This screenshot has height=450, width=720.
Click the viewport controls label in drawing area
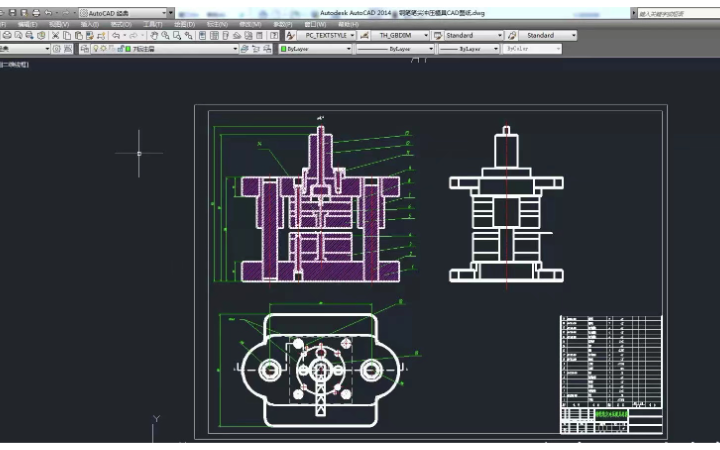click(15, 65)
